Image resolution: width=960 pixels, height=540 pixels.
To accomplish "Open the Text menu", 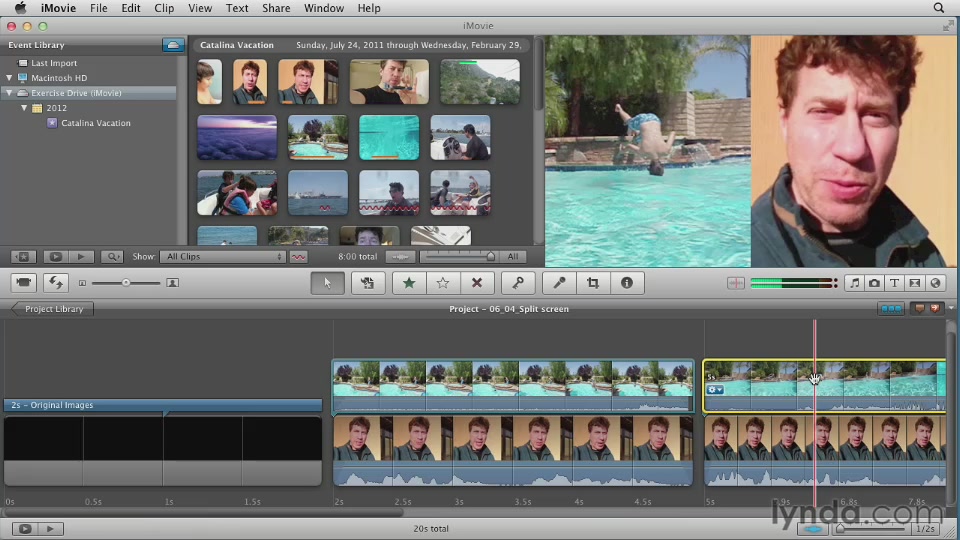I will click(x=237, y=8).
